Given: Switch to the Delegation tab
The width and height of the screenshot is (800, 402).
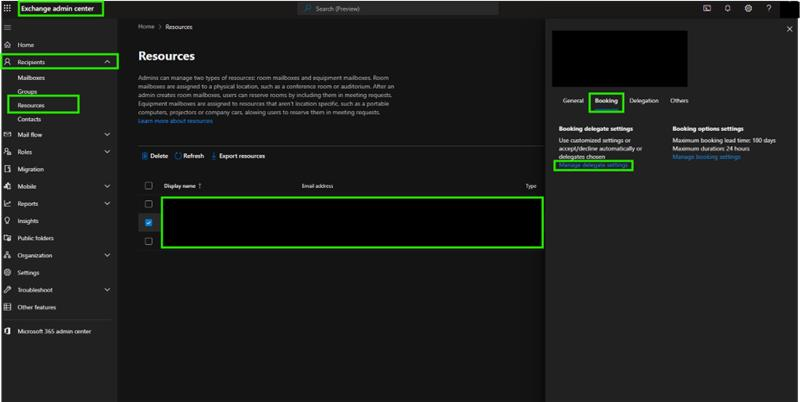Looking at the screenshot, I should pyautogui.click(x=644, y=101).
